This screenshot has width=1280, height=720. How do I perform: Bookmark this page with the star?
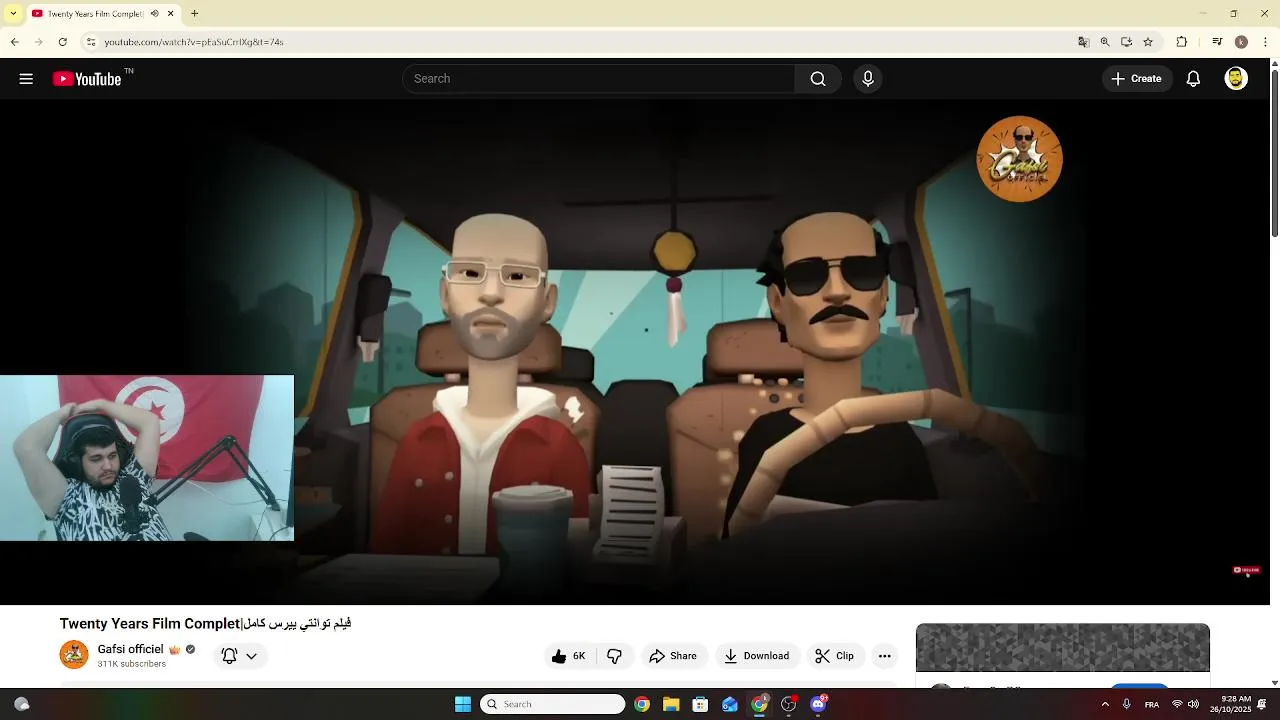[1148, 42]
